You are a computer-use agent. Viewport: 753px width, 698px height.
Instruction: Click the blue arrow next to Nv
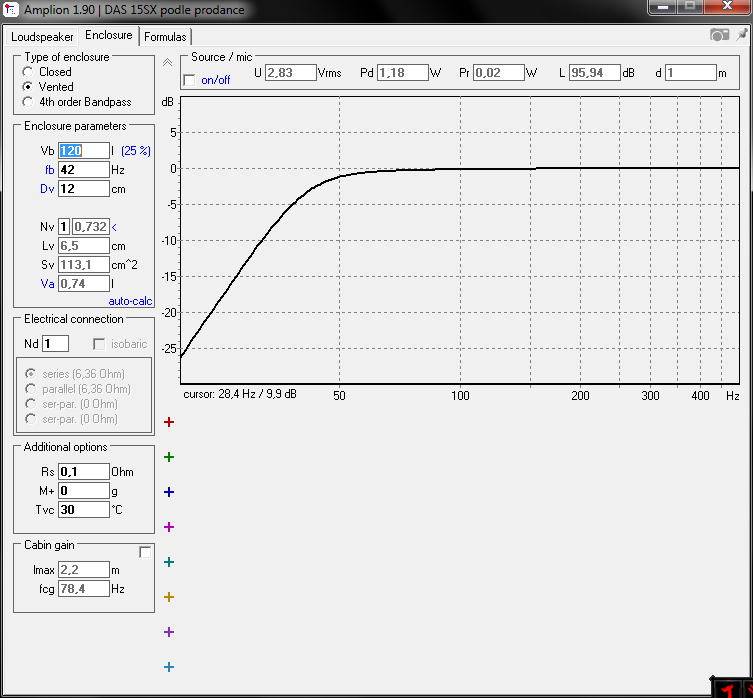[114, 227]
